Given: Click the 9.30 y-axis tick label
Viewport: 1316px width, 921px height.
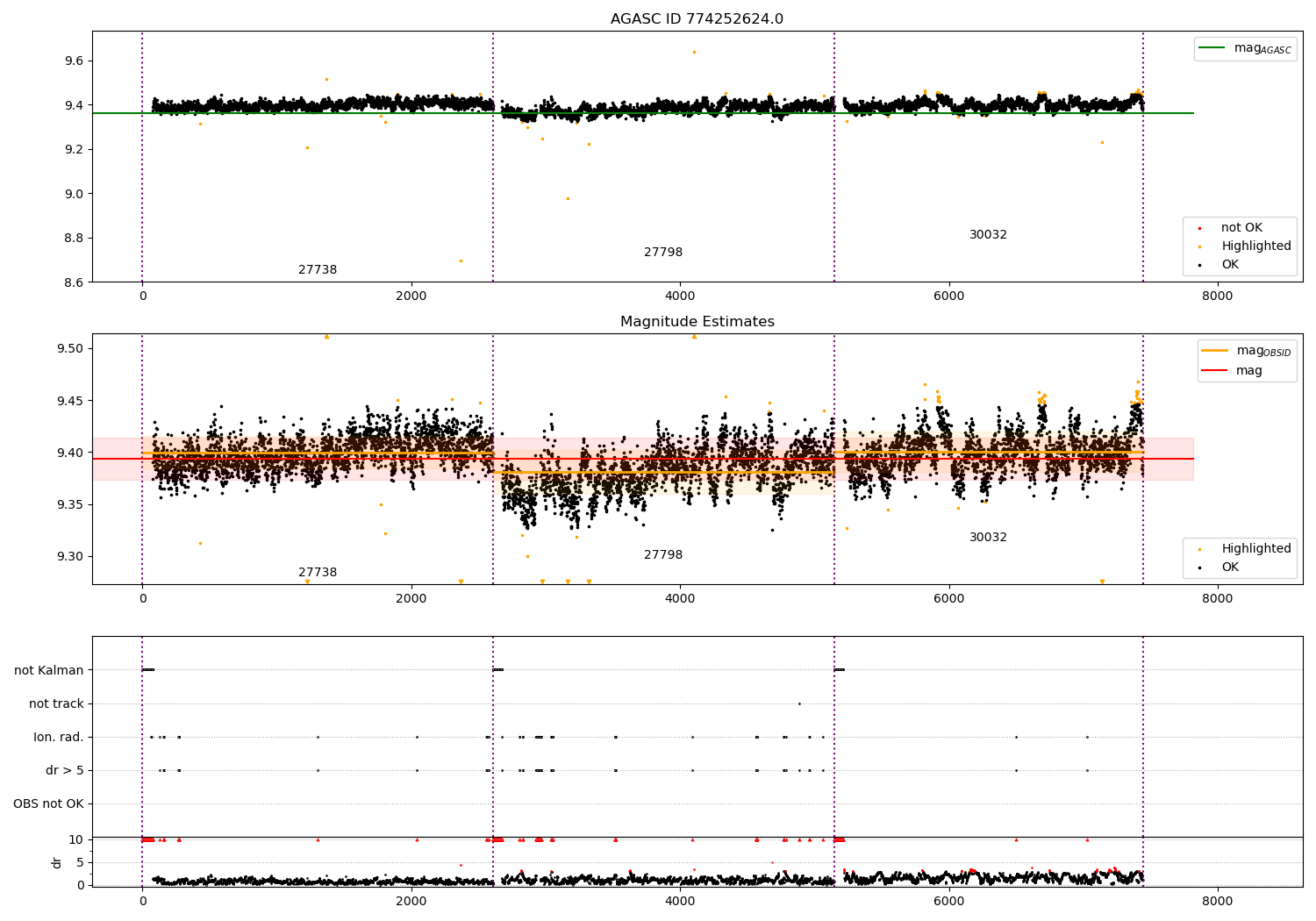Looking at the screenshot, I should [x=70, y=556].
